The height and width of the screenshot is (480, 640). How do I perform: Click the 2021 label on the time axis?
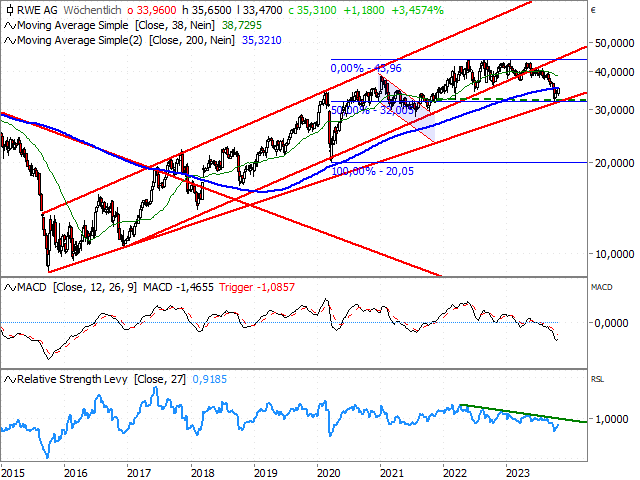(x=392, y=473)
